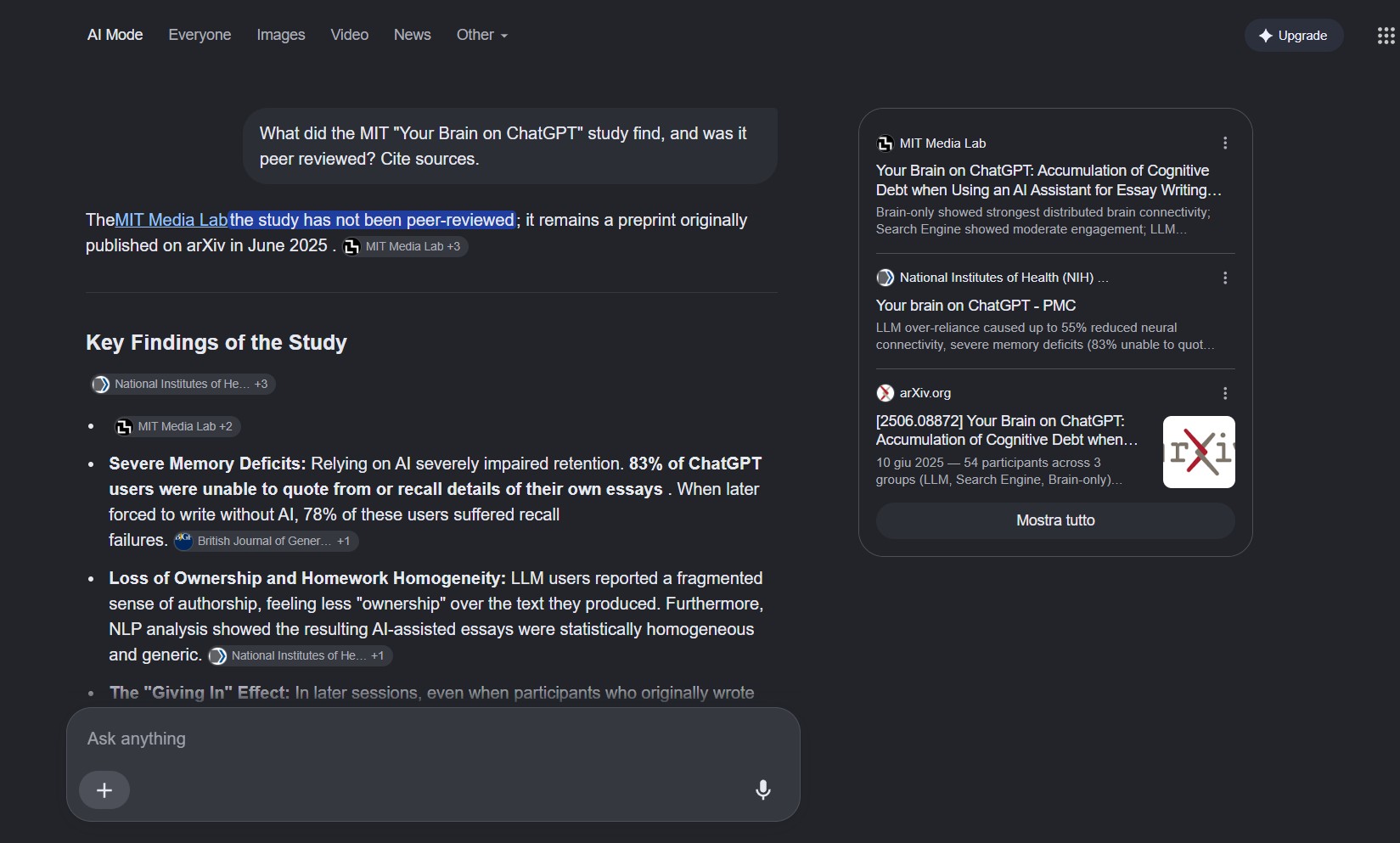
Task: Click the highlighted 'the study has not been peer-reviewed' text
Action: [373, 220]
